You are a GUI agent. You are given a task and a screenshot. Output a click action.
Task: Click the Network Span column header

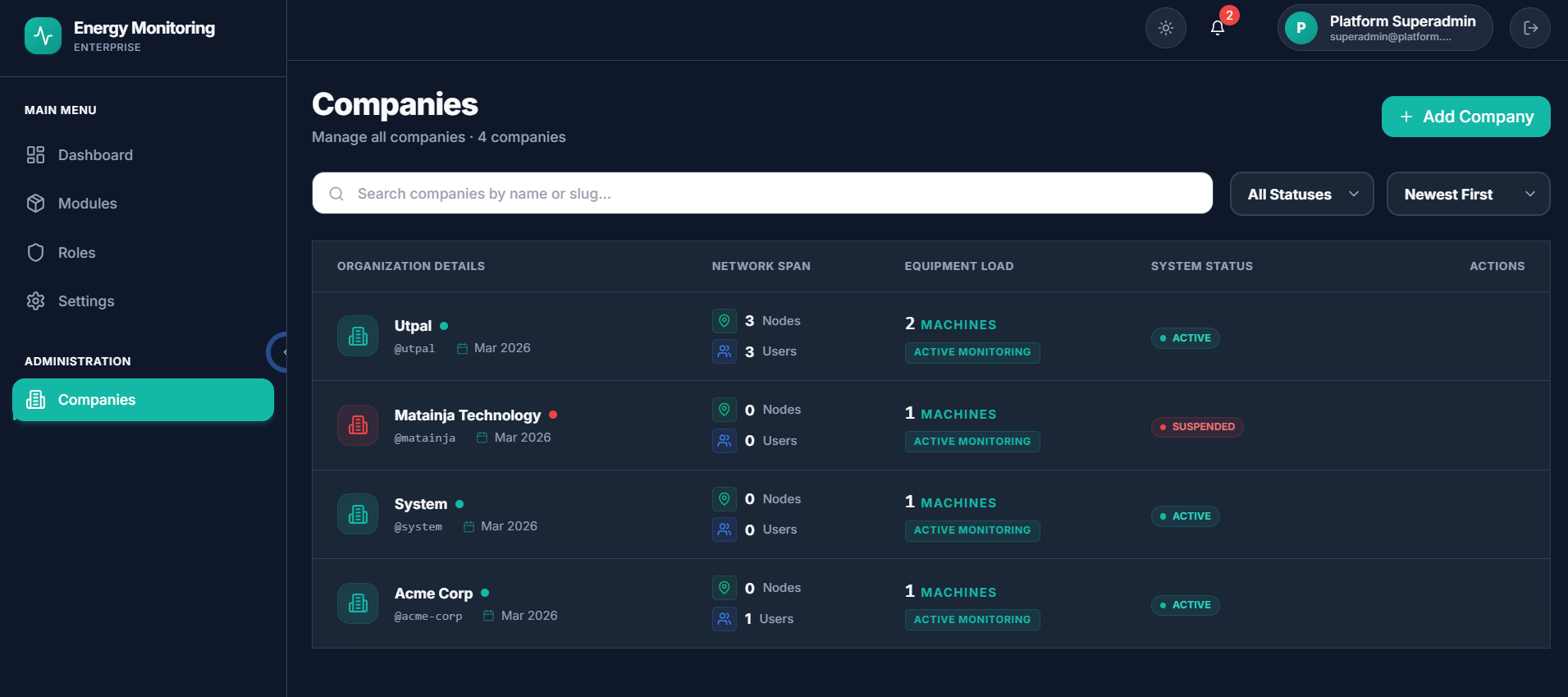tap(761, 266)
